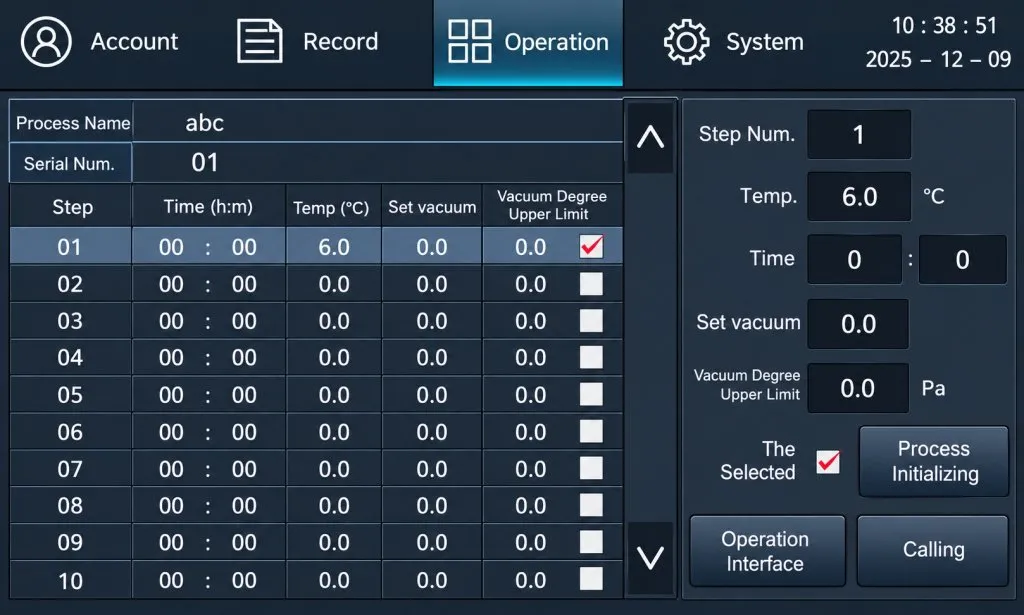The image size is (1024, 615).
Task: Select step 04 row number
Action: (x=70, y=358)
